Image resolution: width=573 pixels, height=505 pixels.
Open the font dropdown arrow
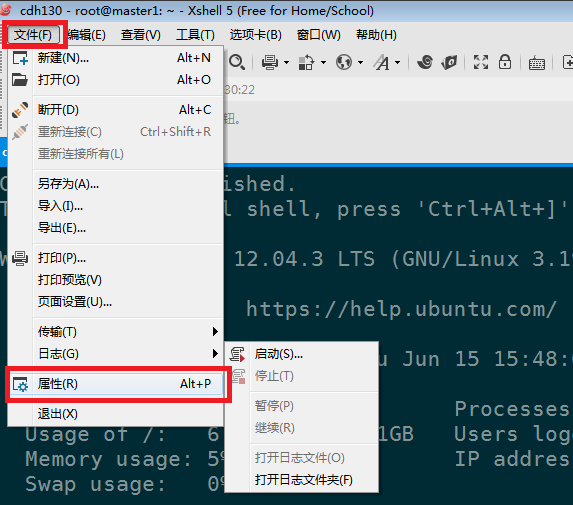398,62
